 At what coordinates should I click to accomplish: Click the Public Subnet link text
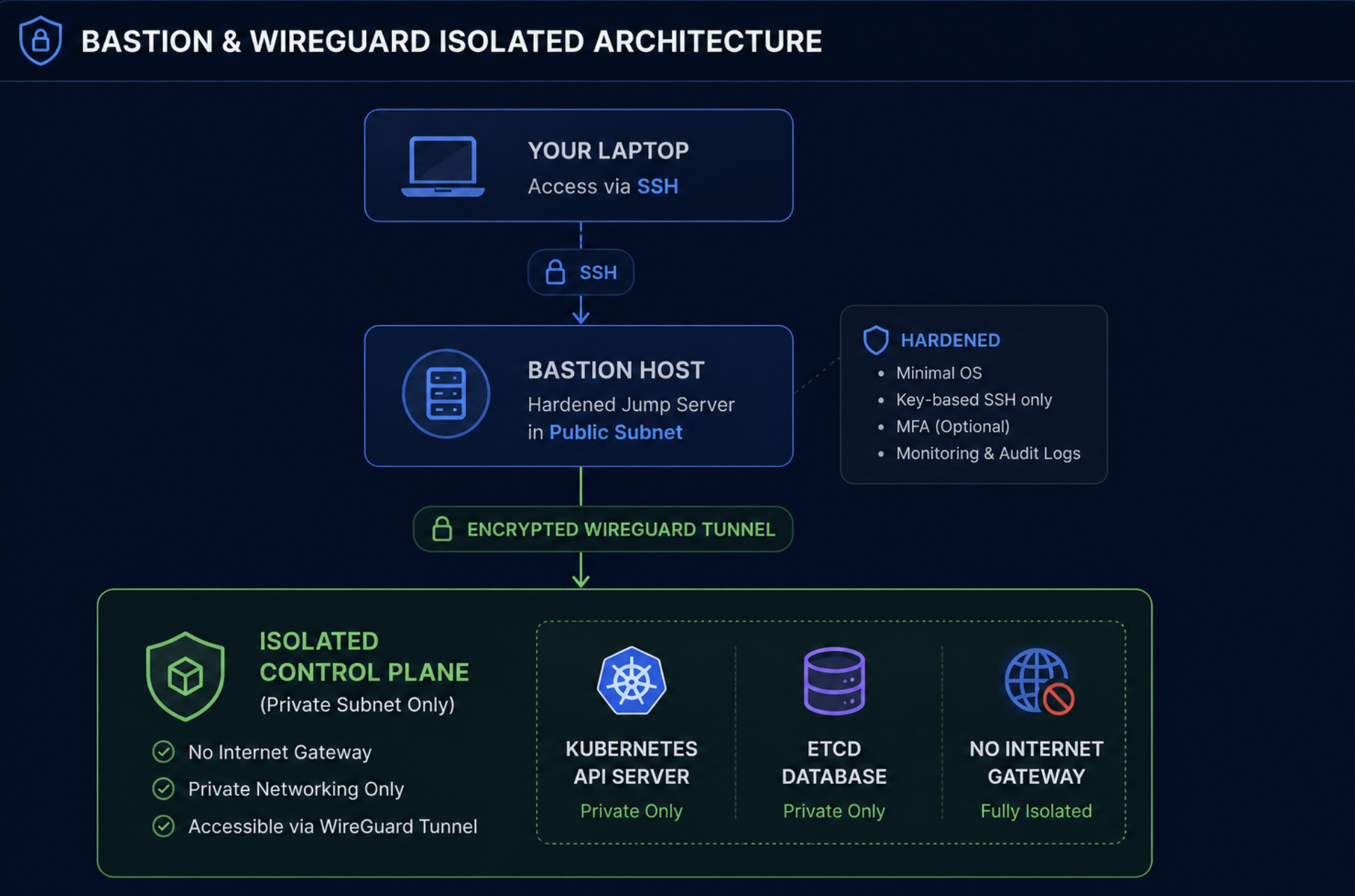(616, 432)
